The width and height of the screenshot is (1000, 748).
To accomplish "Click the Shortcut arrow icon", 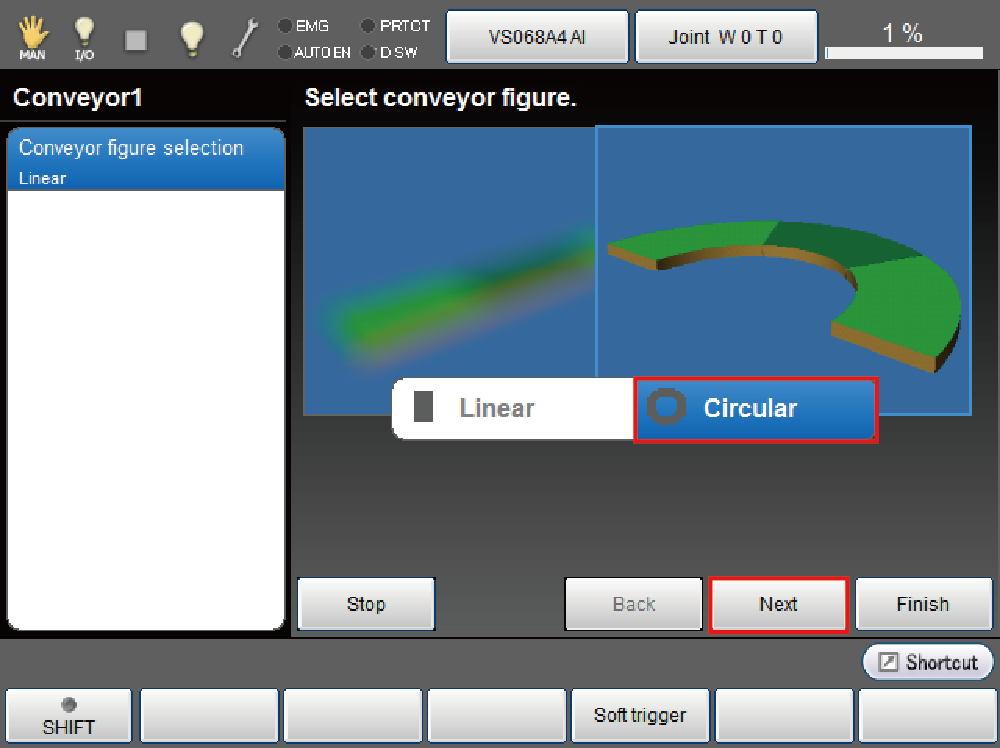I will 889,662.
